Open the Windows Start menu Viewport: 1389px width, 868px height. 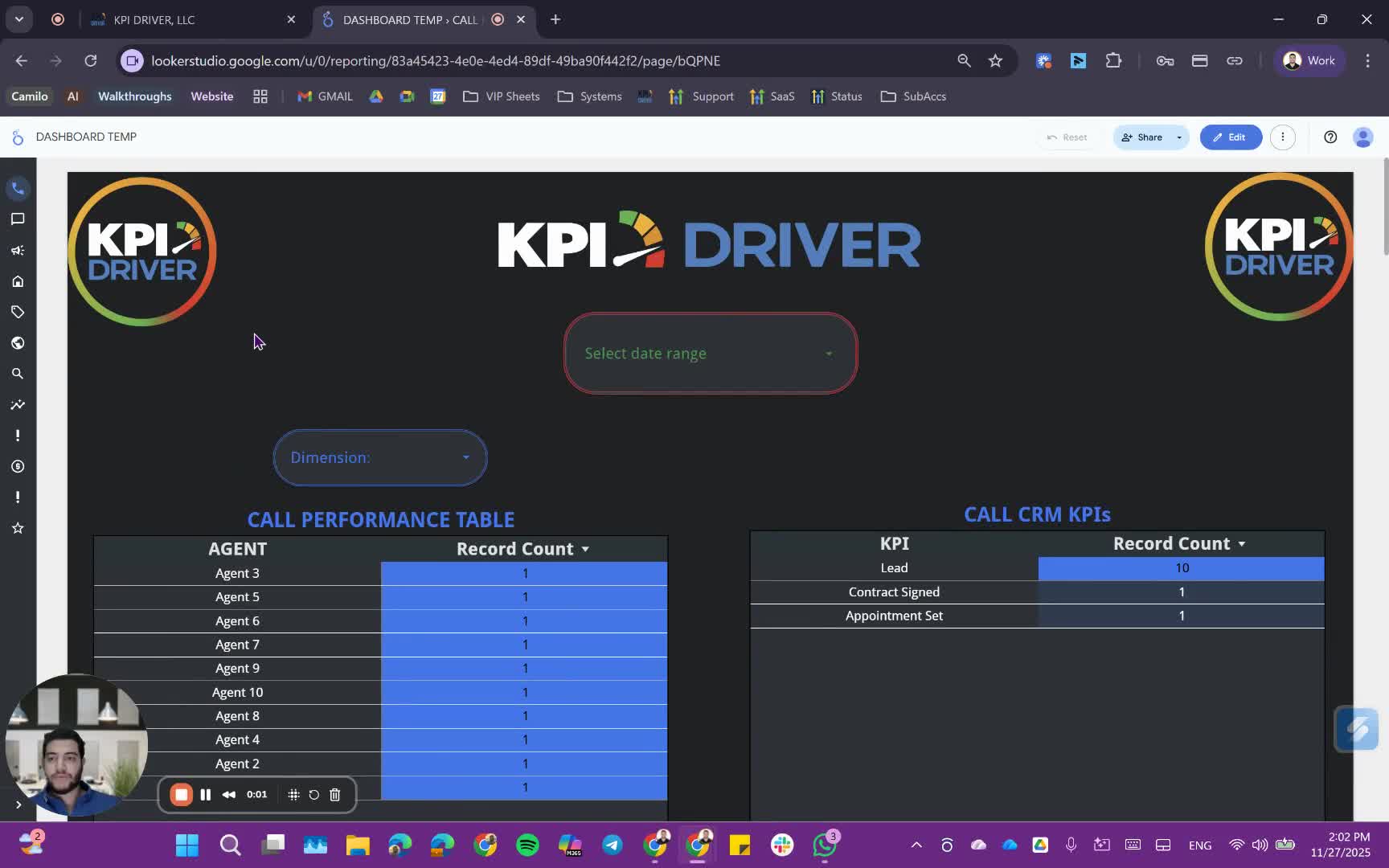187,845
